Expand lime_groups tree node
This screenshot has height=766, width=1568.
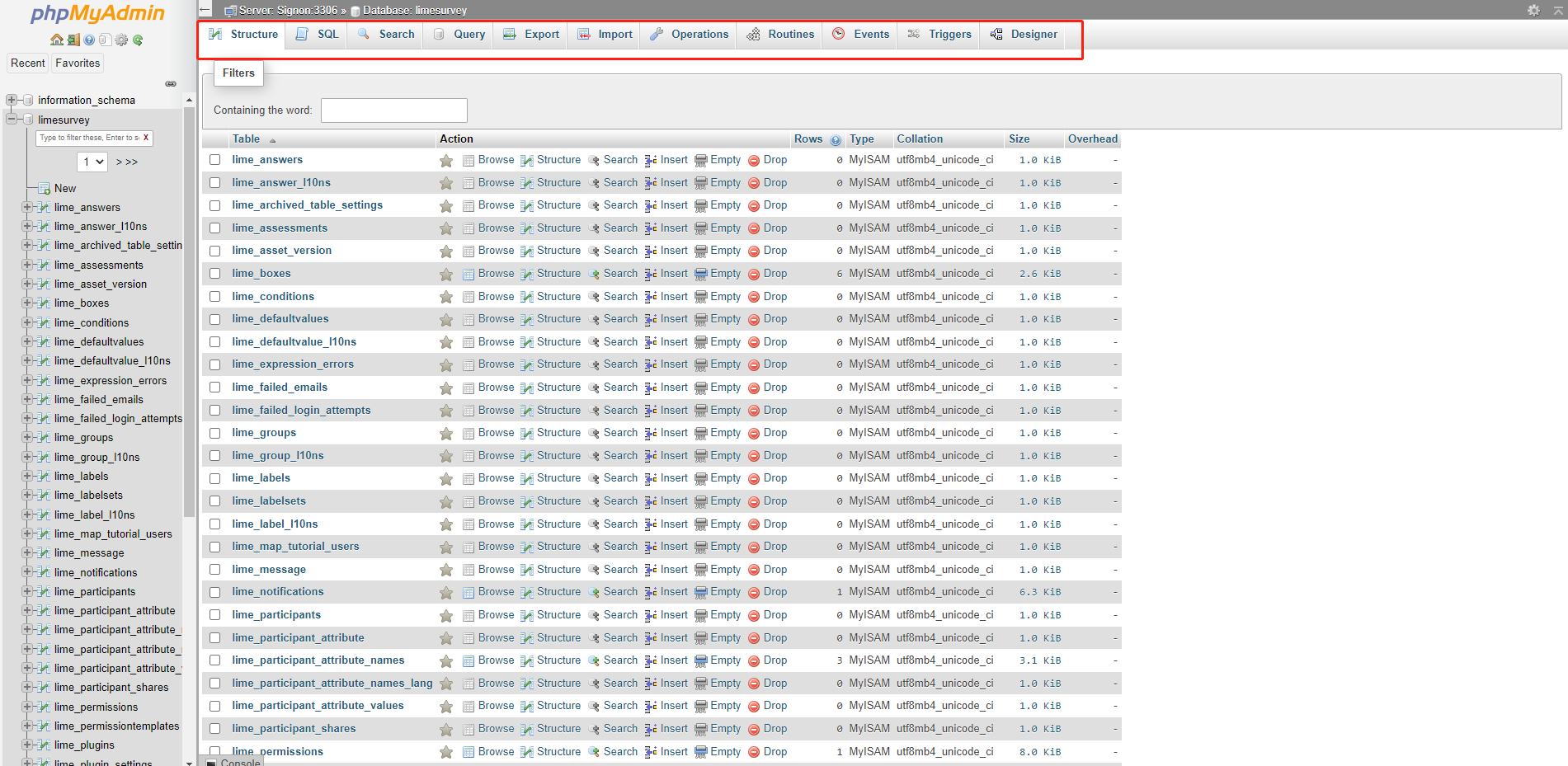coord(27,437)
